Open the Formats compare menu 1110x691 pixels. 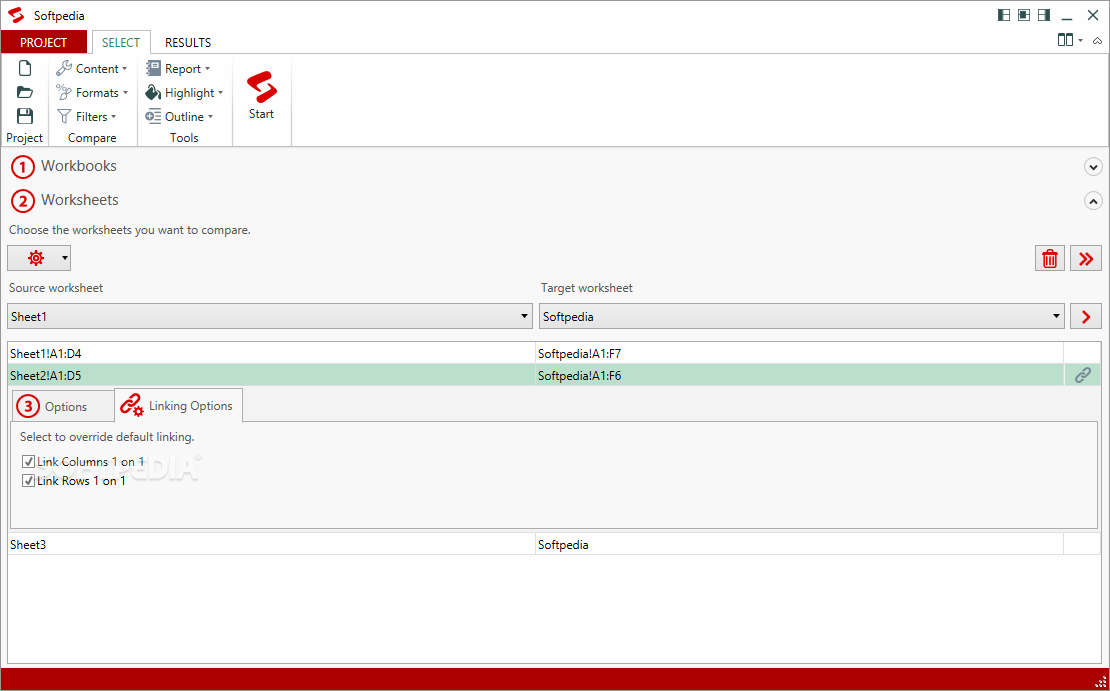pos(92,93)
